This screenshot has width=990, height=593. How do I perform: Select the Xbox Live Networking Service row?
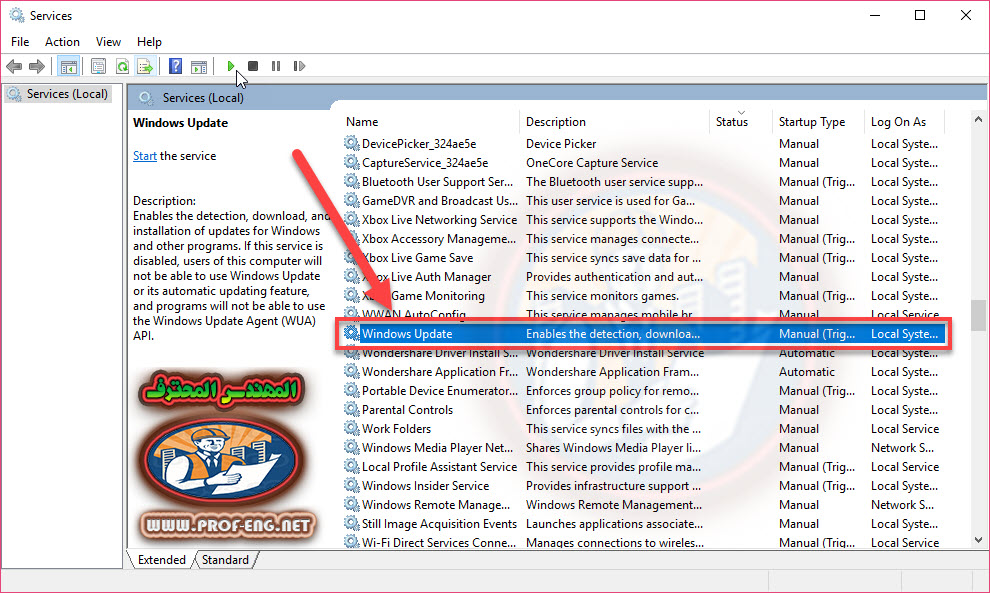[642, 220]
